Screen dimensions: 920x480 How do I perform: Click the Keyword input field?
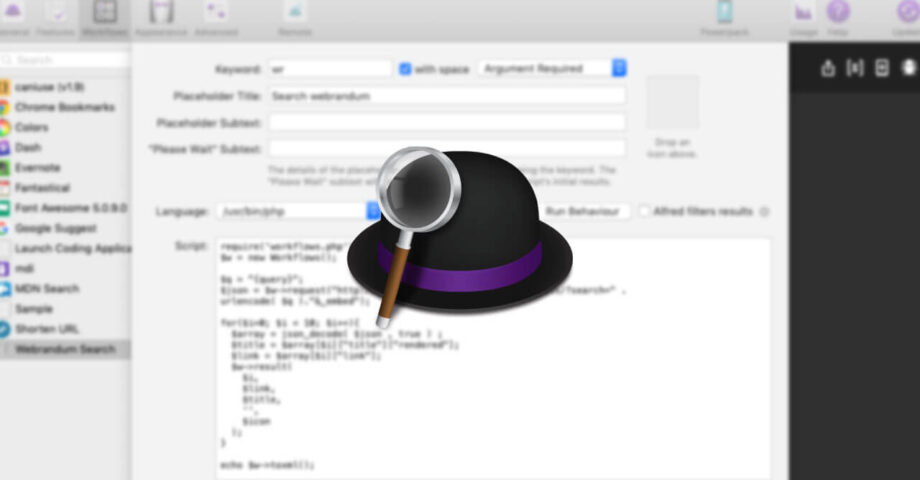[x=330, y=69]
